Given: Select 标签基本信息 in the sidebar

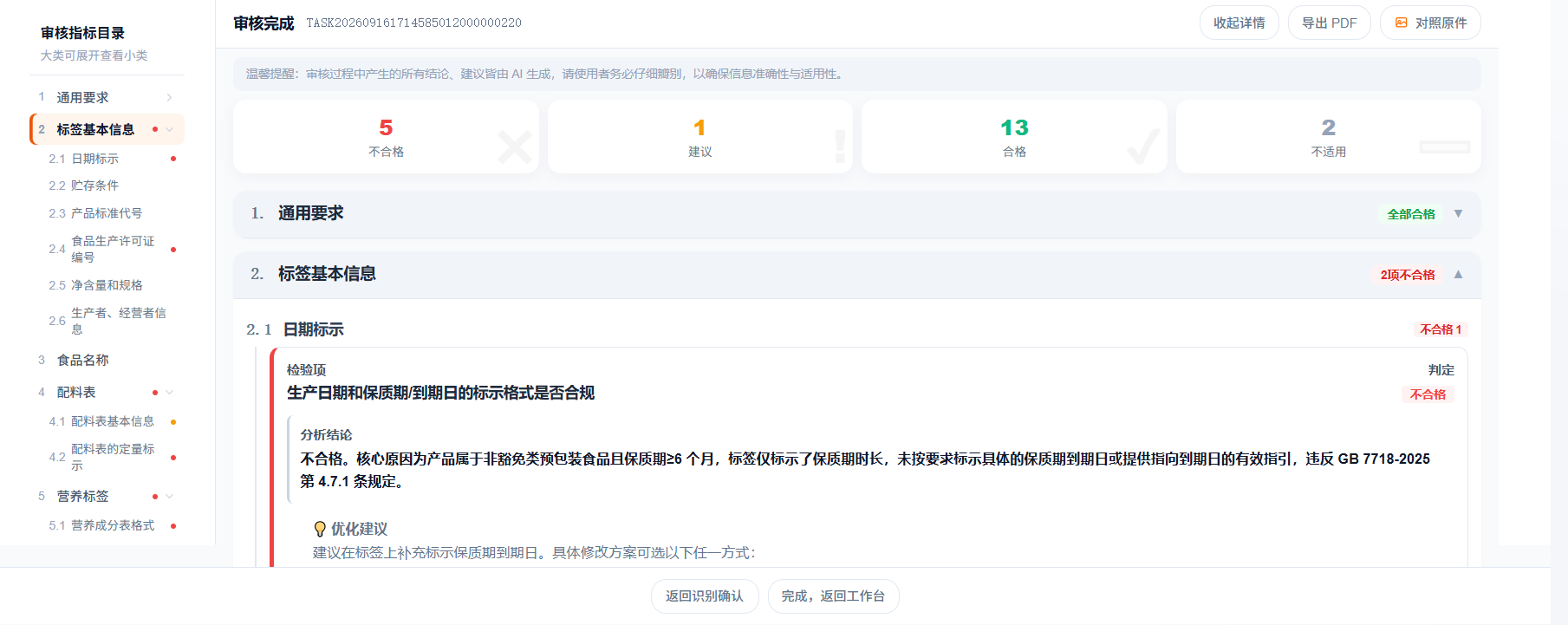Looking at the screenshot, I should pyautogui.click(x=107, y=129).
